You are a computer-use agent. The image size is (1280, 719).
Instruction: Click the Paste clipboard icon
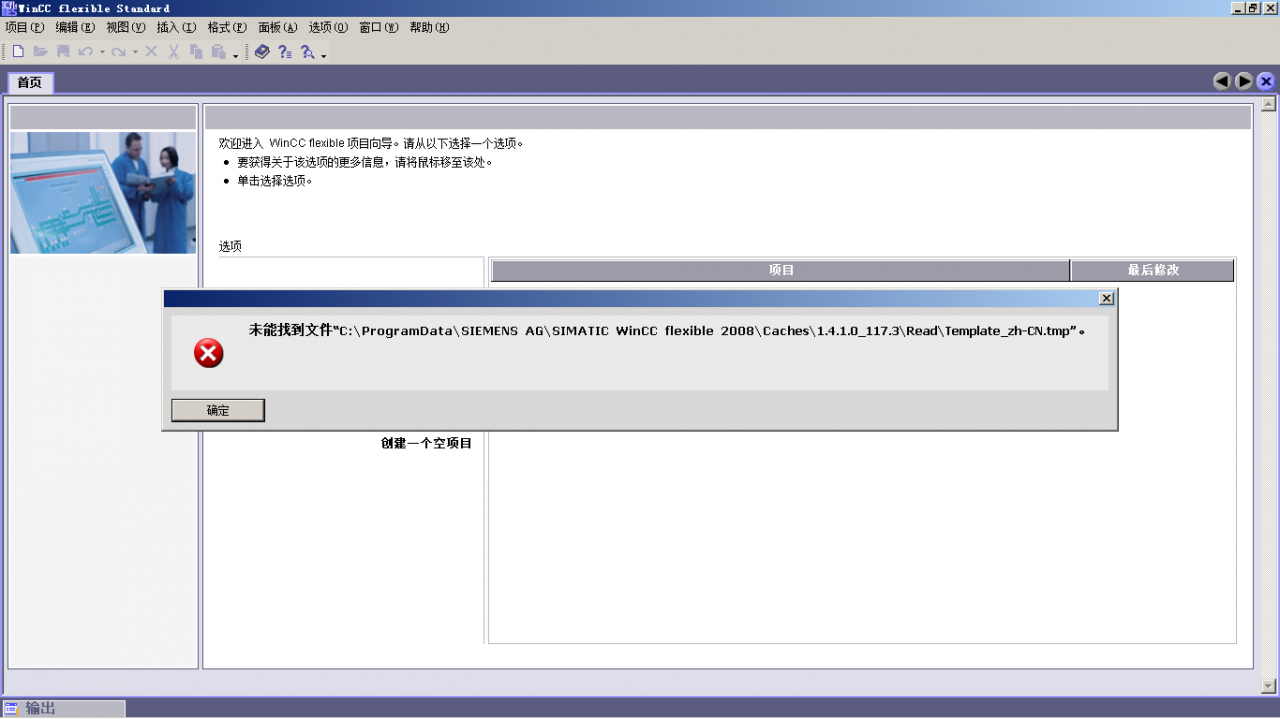218,51
